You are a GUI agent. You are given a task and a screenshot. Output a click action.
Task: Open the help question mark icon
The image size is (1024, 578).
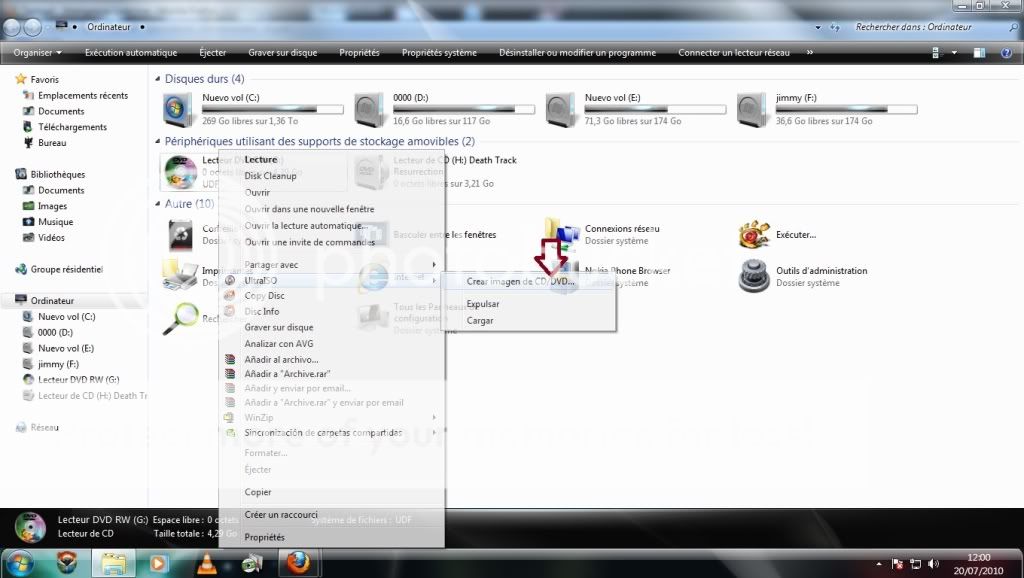[x=1006, y=53]
